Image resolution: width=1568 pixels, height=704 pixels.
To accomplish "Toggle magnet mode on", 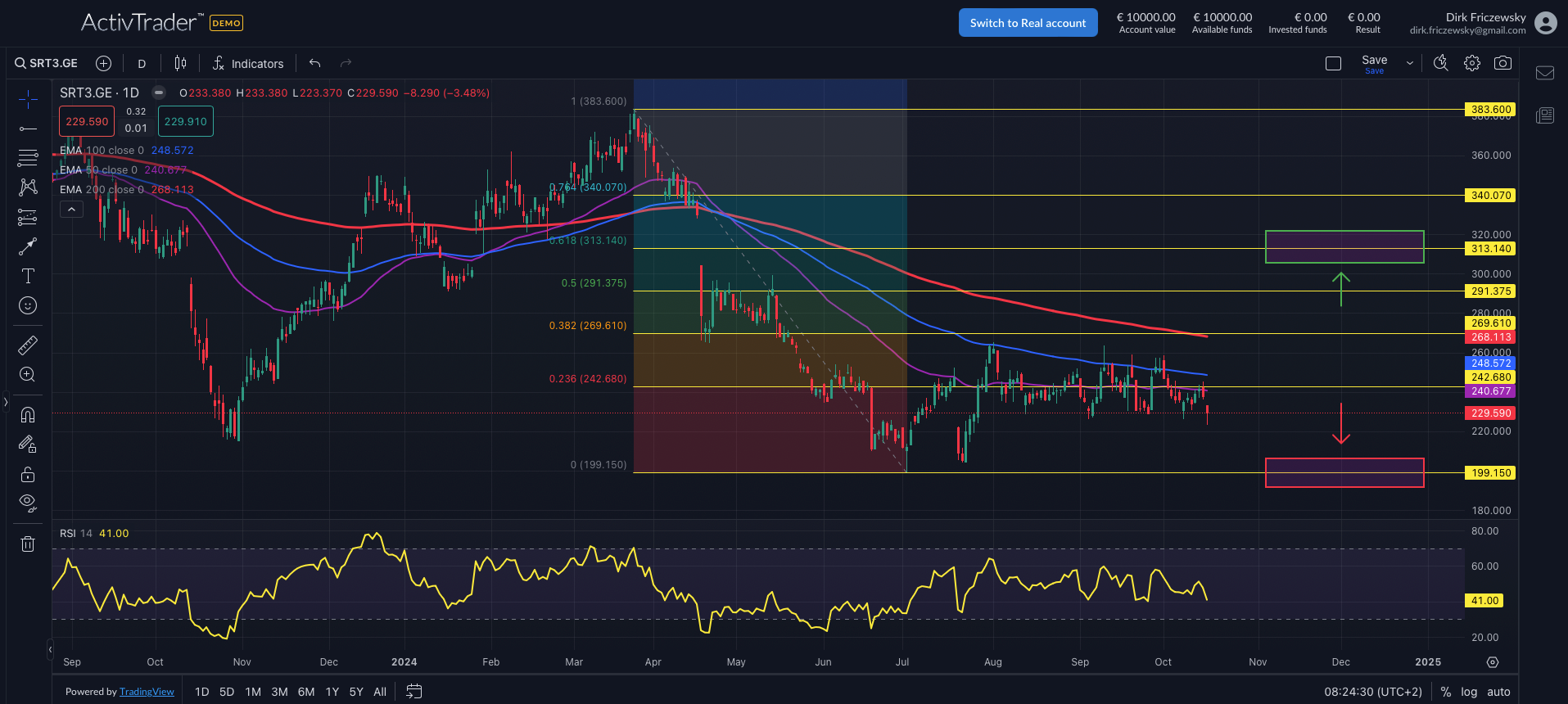I will click(28, 414).
